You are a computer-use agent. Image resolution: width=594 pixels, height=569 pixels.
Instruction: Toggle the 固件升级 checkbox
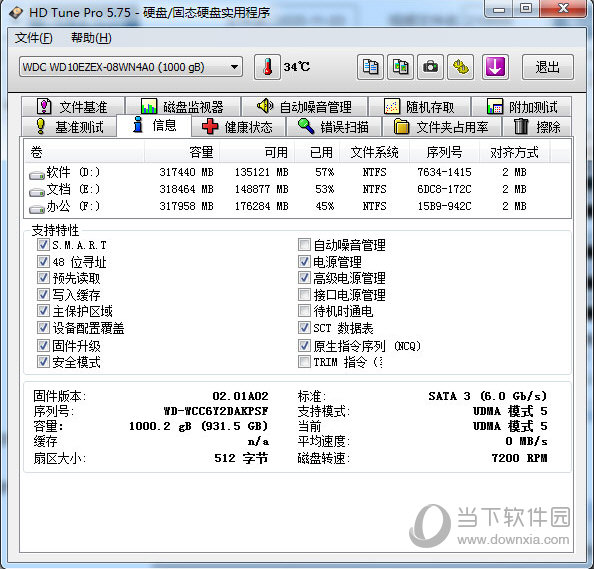43,345
